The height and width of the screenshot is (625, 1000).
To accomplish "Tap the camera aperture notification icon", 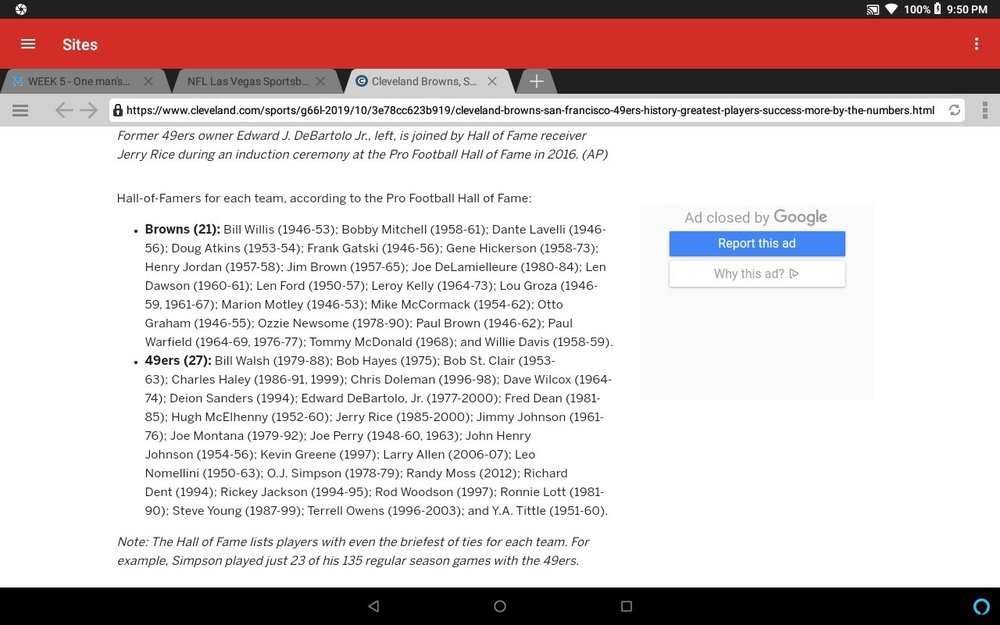I will (21, 10).
